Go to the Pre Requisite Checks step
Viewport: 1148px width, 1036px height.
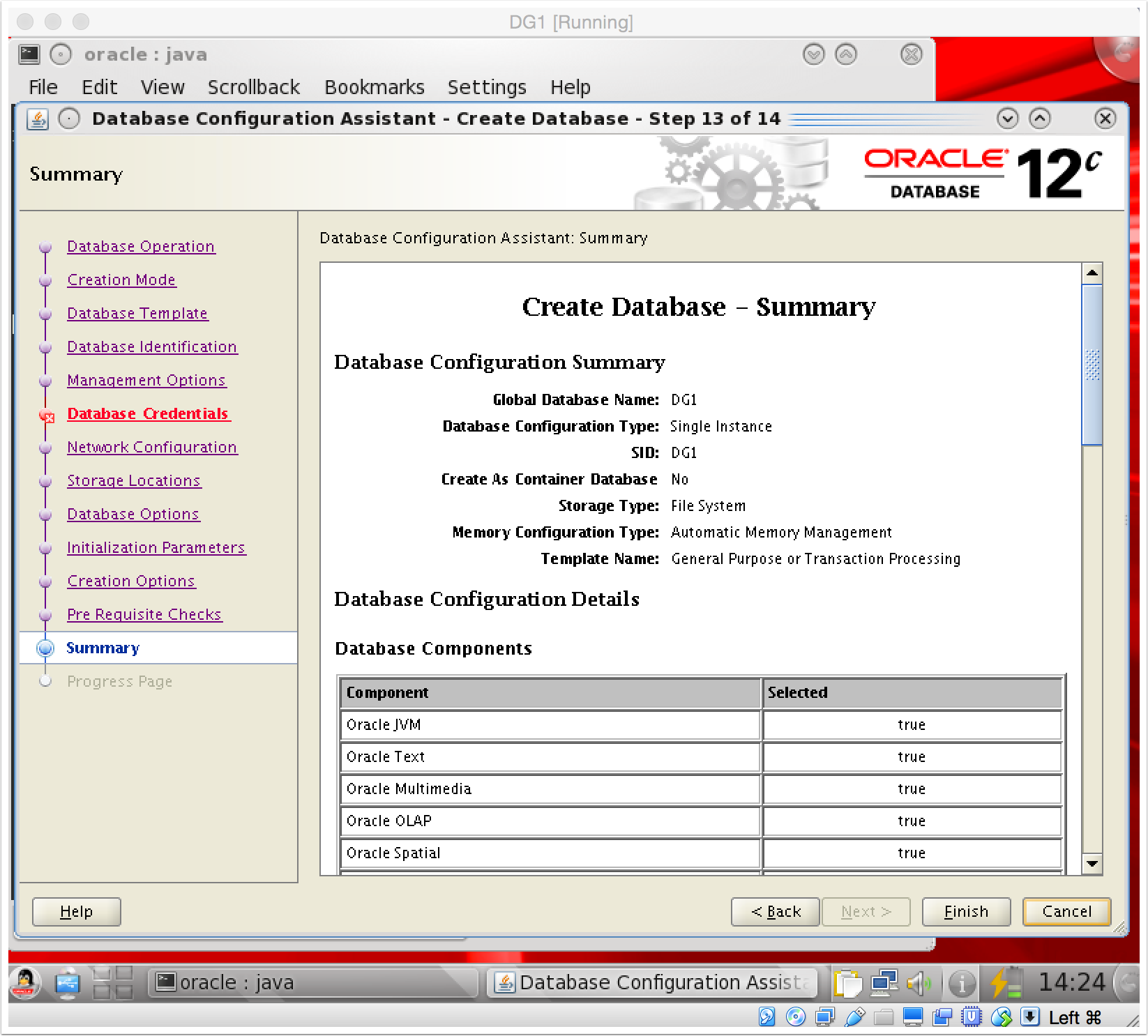click(144, 615)
